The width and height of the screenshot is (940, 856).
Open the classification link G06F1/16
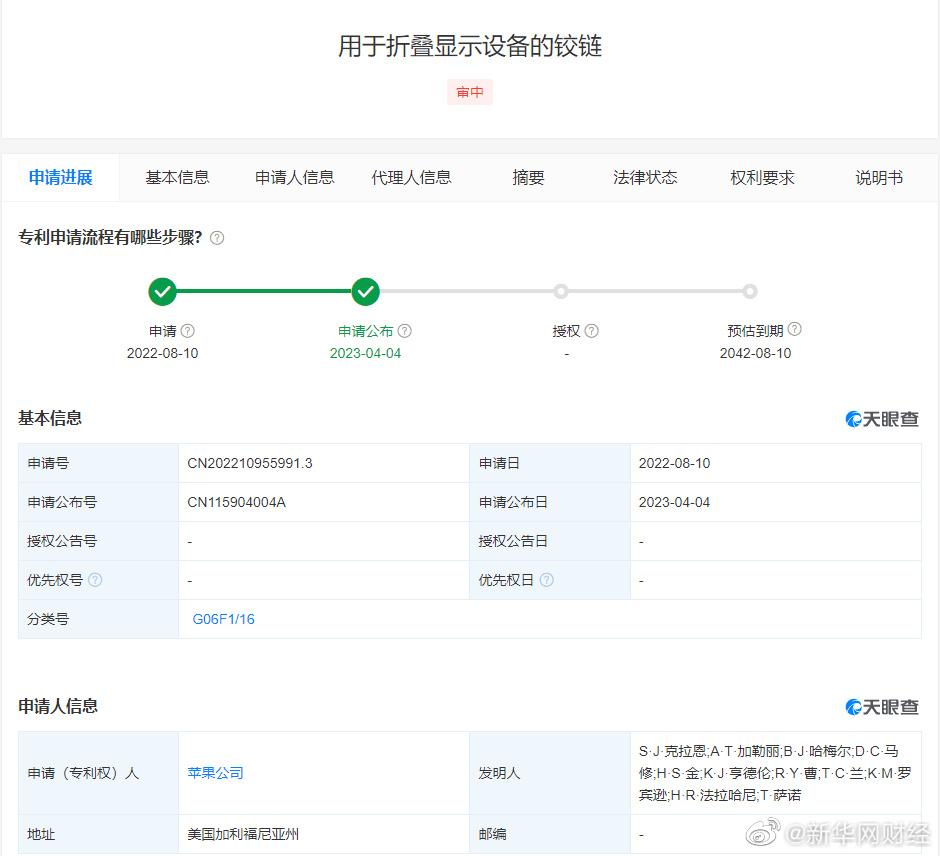click(x=222, y=619)
